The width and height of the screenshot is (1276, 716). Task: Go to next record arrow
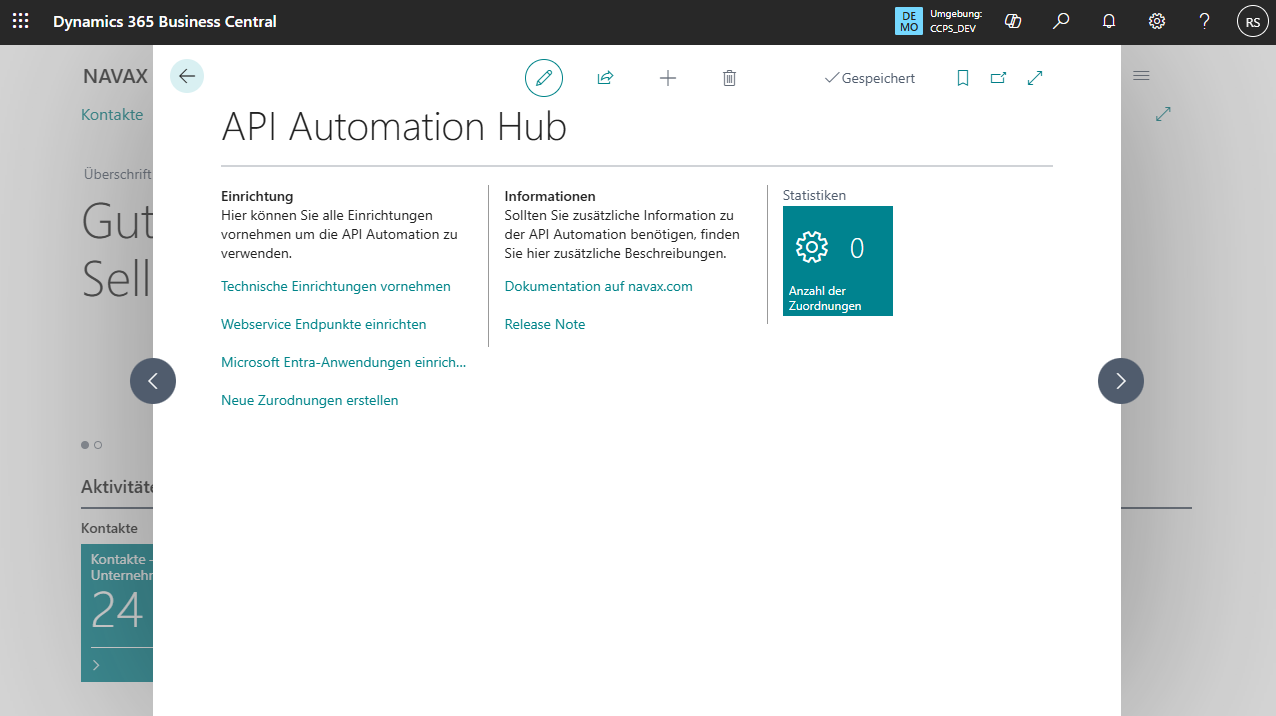click(1121, 381)
